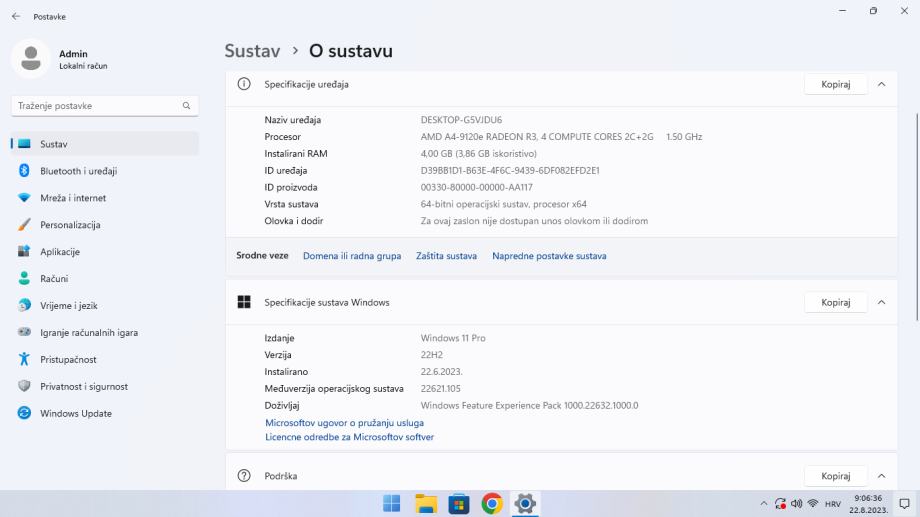Copy Podrška info with Kopiraj
Image resolution: width=920 pixels, height=517 pixels.
point(836,476)
